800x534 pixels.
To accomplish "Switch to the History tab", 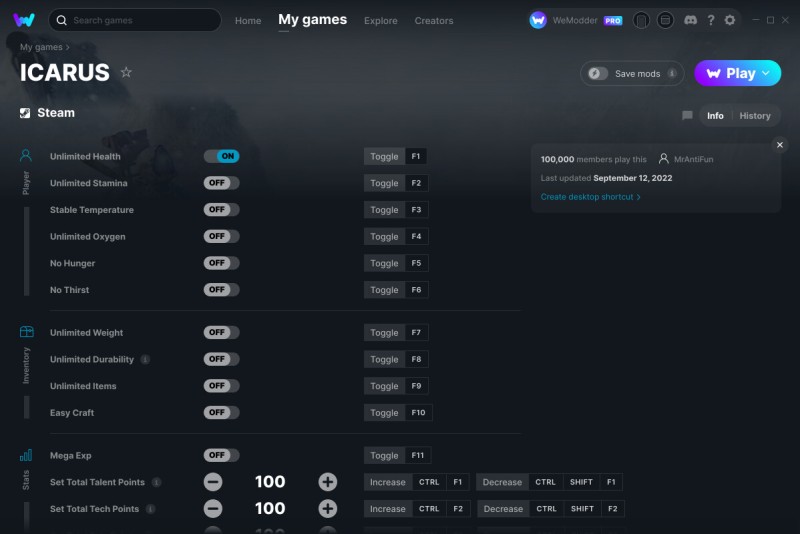I will (755, 116).
